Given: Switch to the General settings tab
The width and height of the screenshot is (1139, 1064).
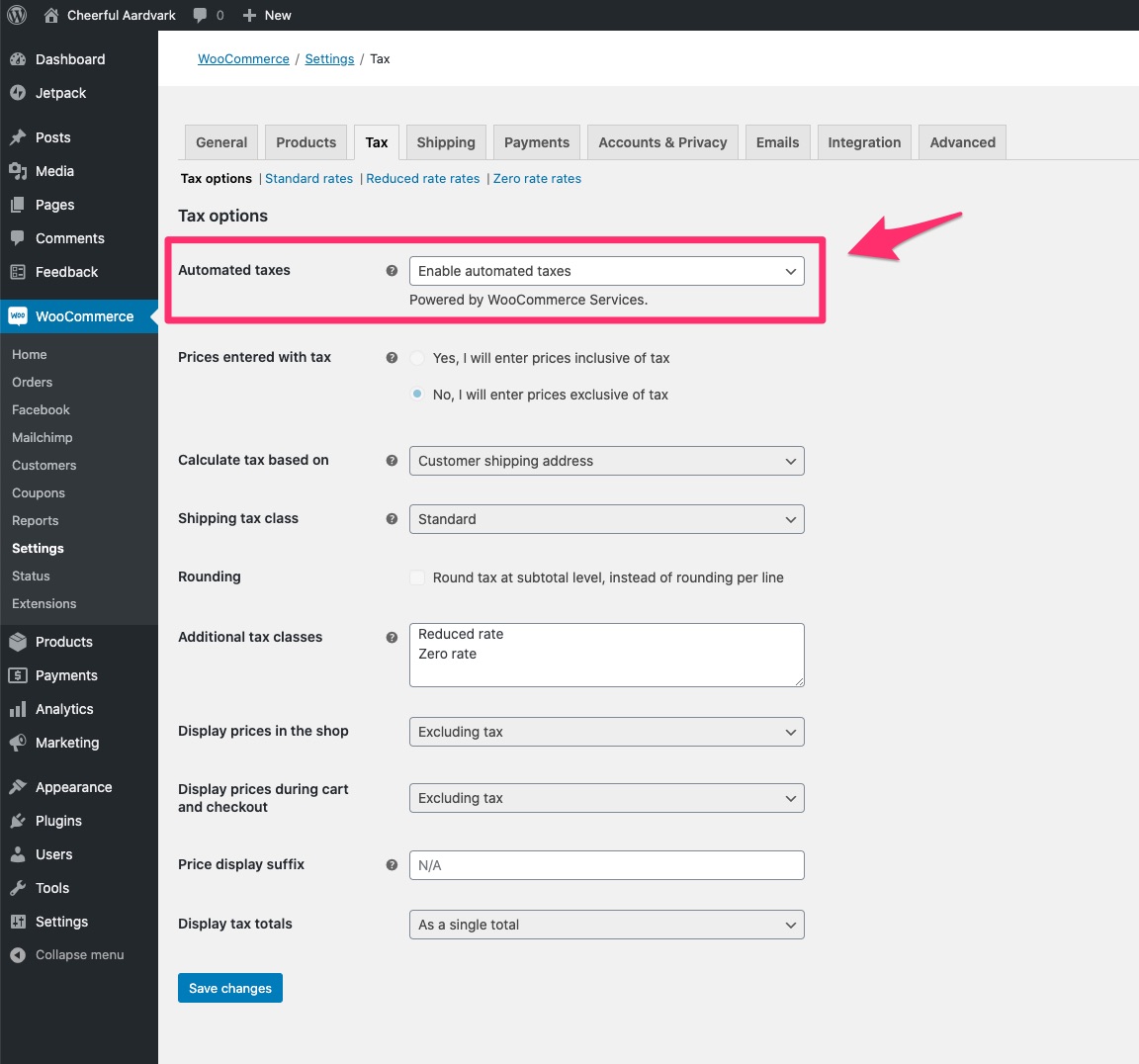Looking at the screenshot, I should coord(221,142).
